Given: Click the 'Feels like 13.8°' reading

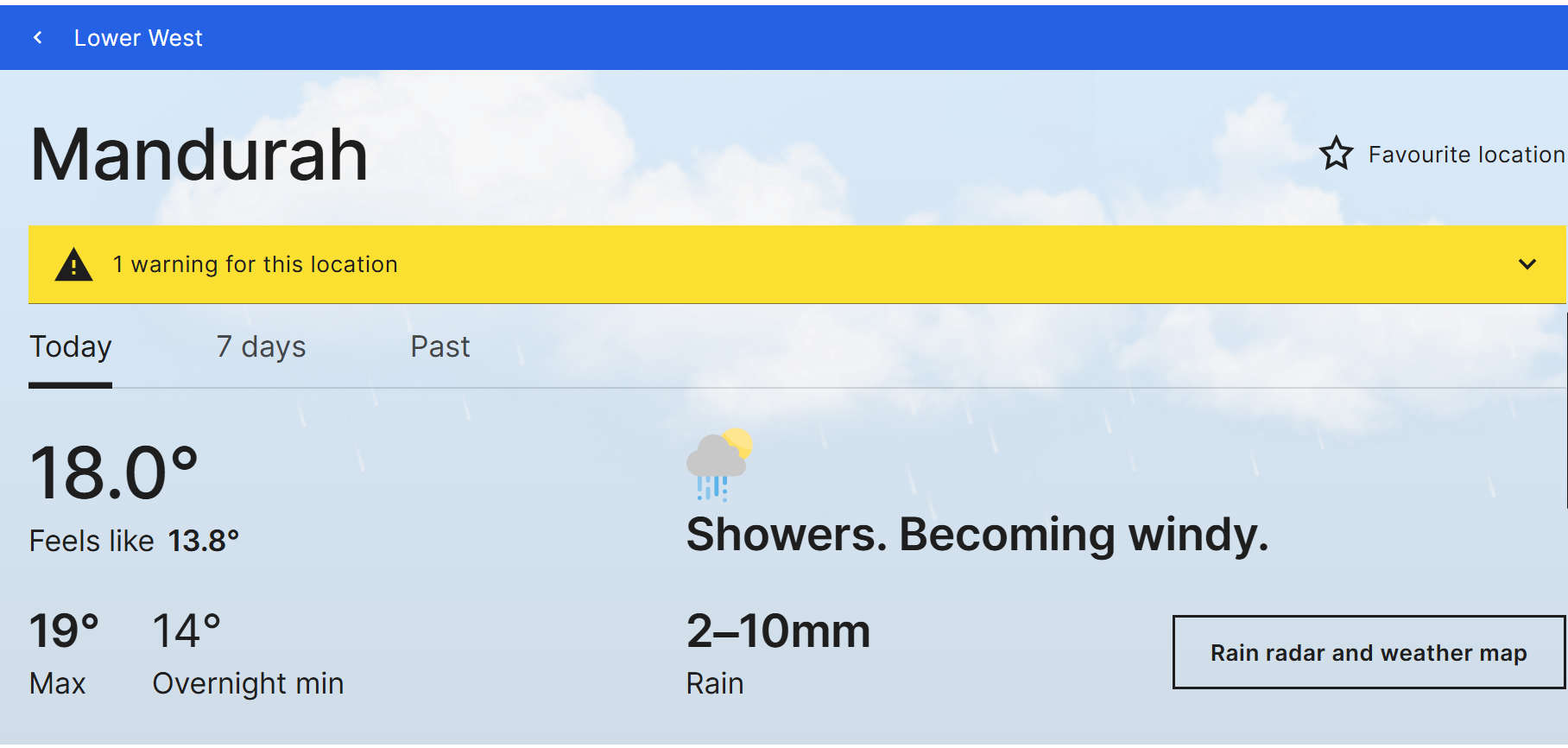Looking at the screenshot, I should pyautogui.click(x=134, y=541).
